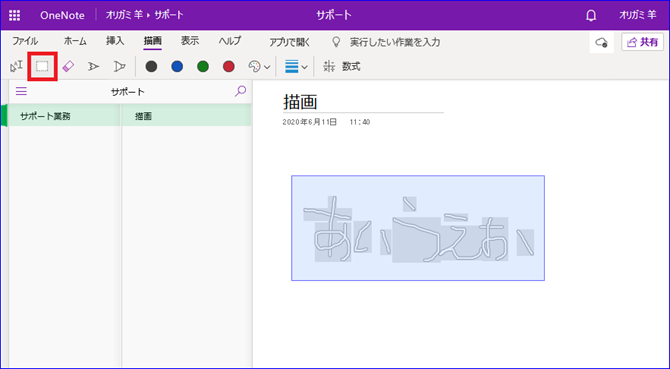Screen dimensions: 670x369
Task: Click the notebook search magnifier icon
Action: coord(241,91)
